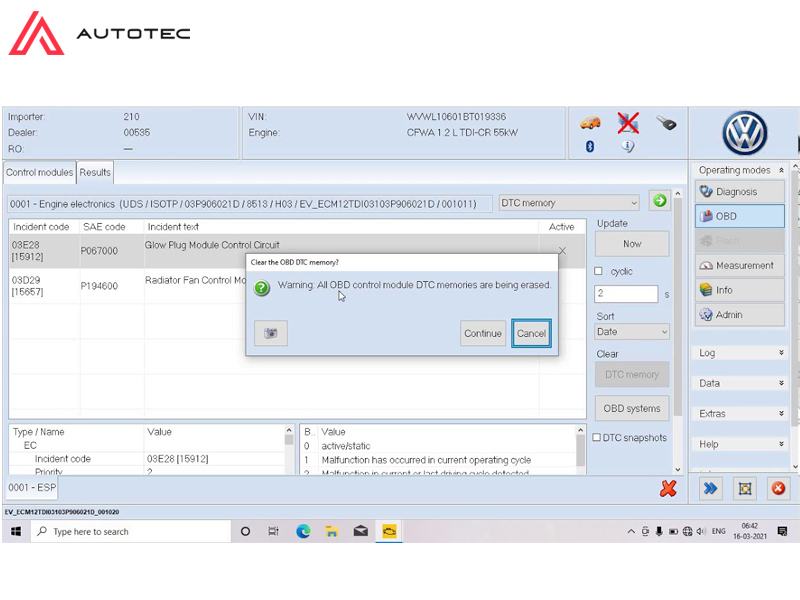
Task: Expand the Extras section
Action: [x=740, y=413]
